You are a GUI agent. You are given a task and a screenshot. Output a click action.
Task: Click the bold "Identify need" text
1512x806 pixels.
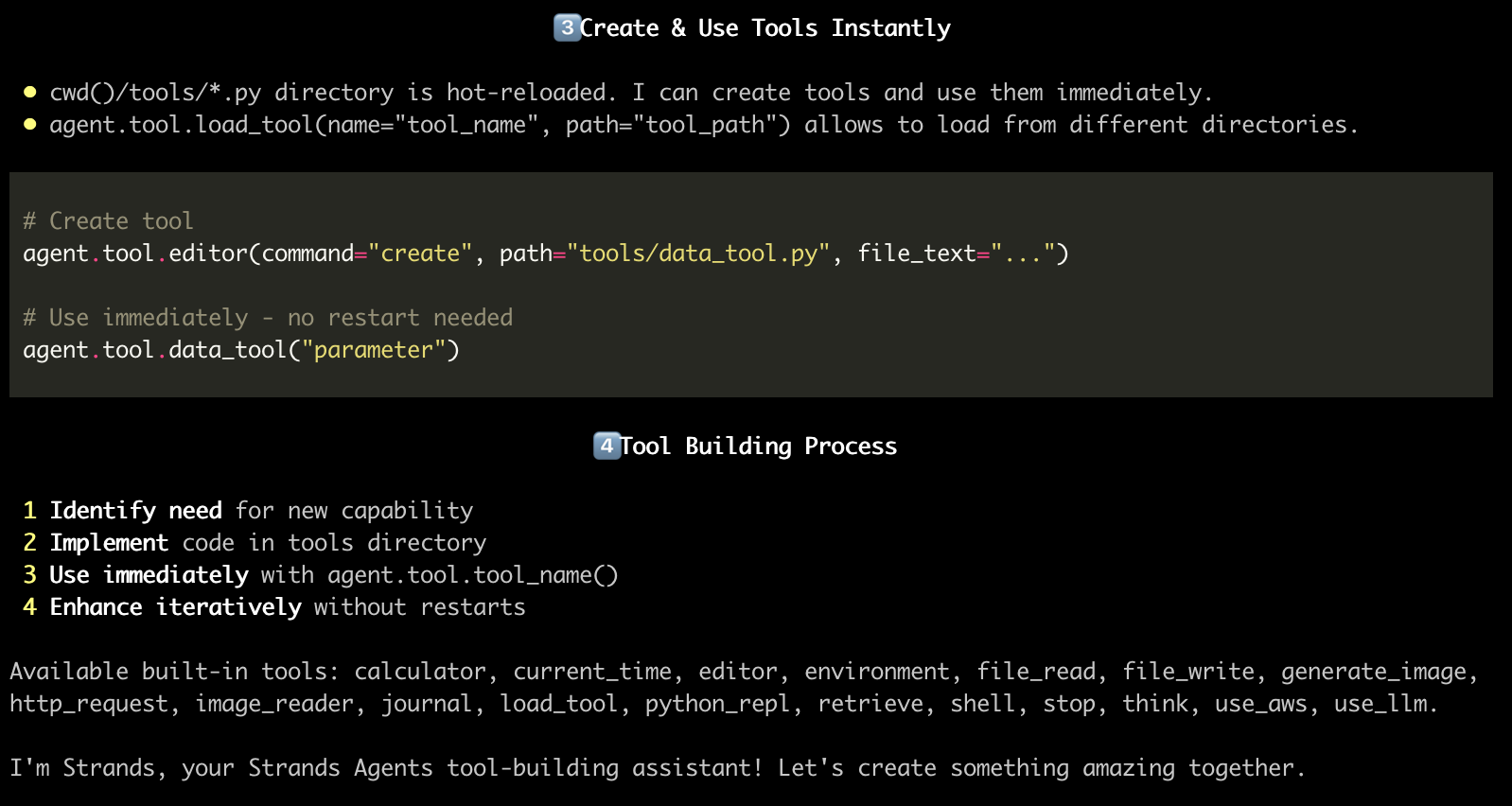tap(135, 511)
